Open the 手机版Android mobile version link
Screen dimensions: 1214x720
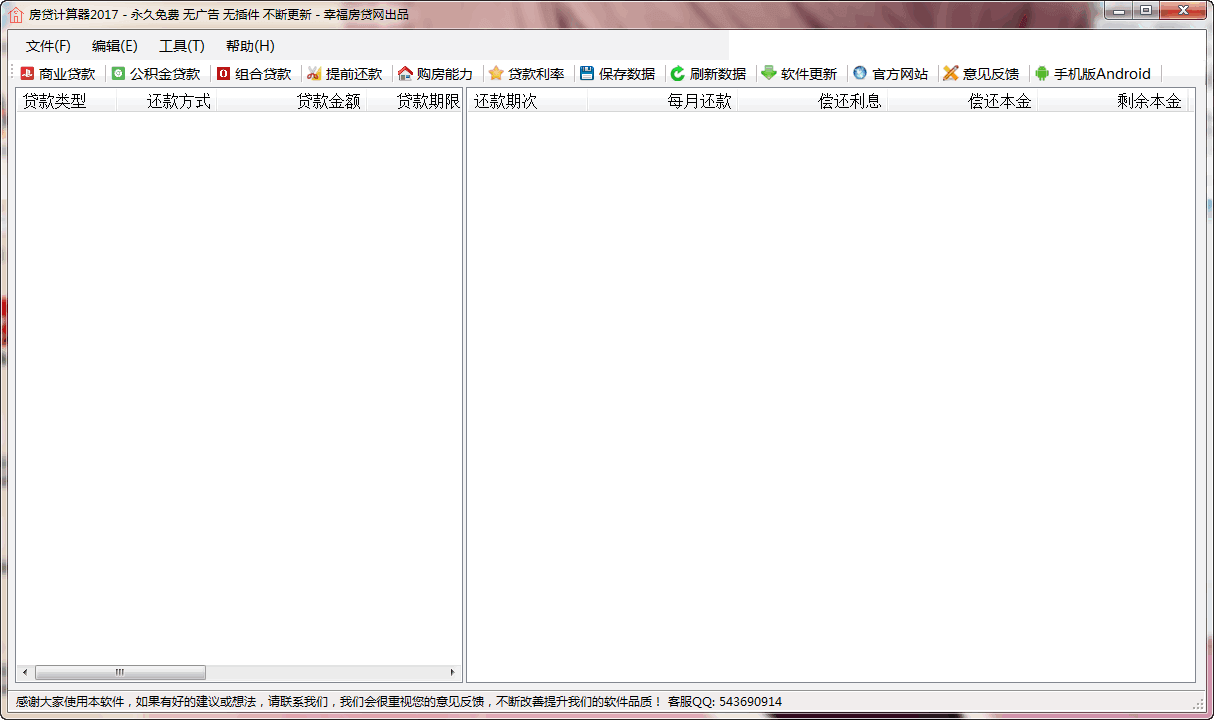point(1093,74)
